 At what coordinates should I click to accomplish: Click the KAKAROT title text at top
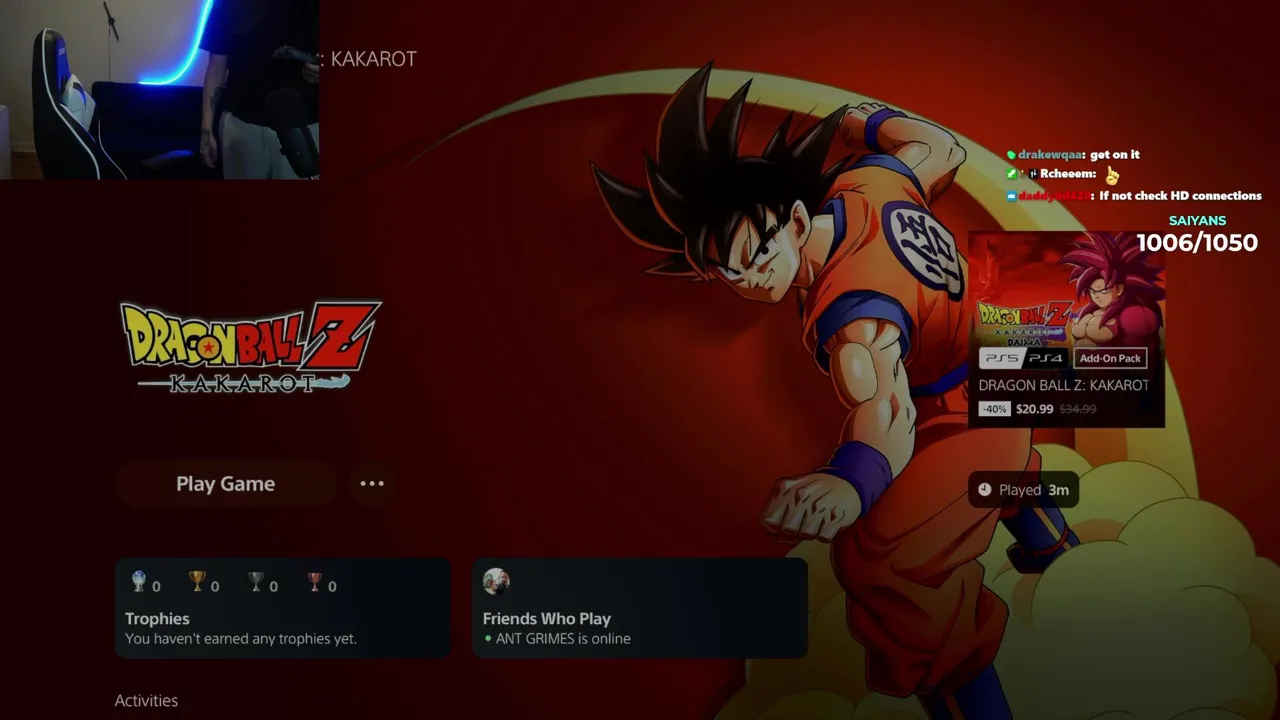point(373,59)
